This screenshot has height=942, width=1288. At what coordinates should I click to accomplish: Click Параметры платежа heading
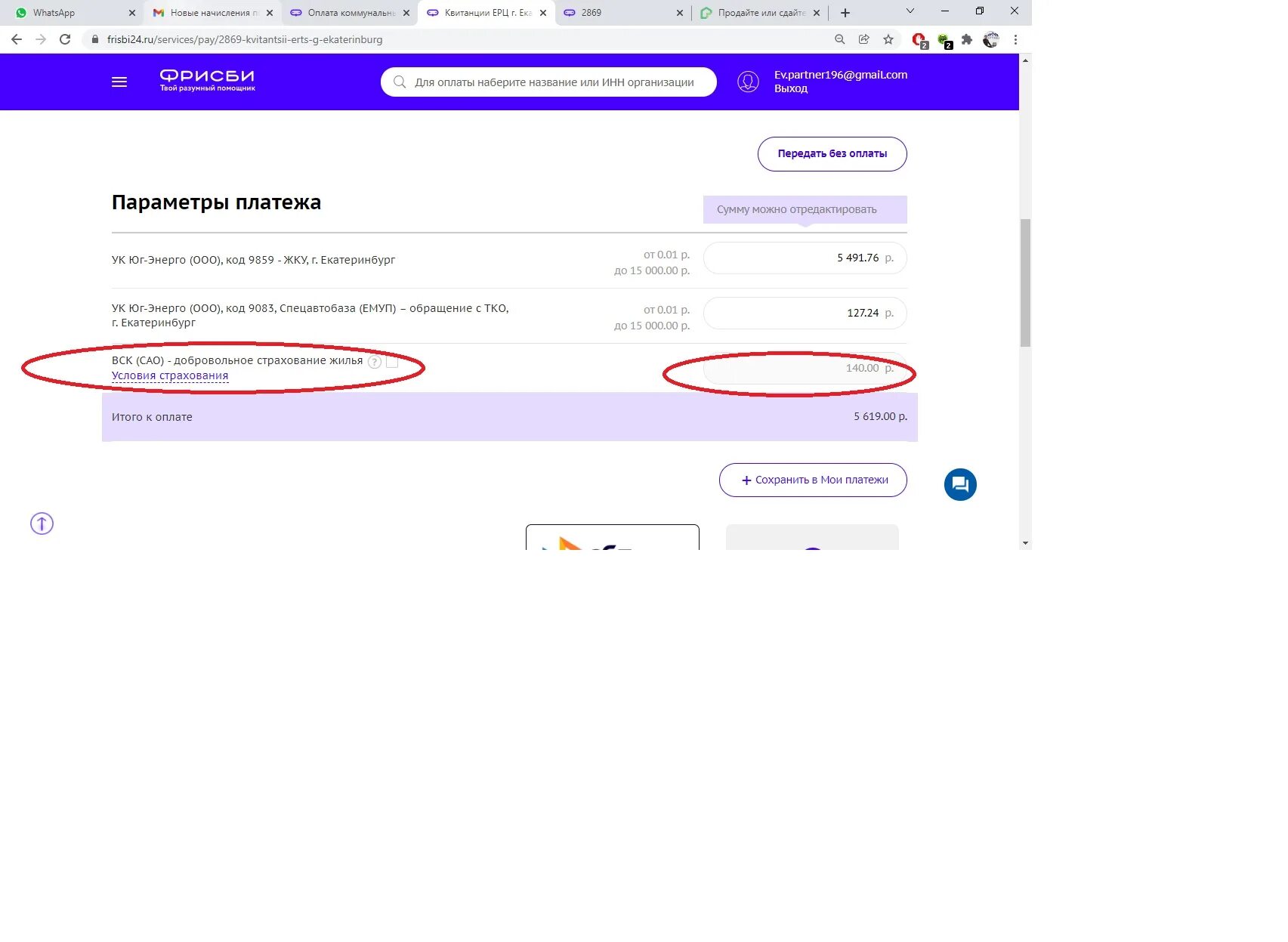tap(217, 202)
